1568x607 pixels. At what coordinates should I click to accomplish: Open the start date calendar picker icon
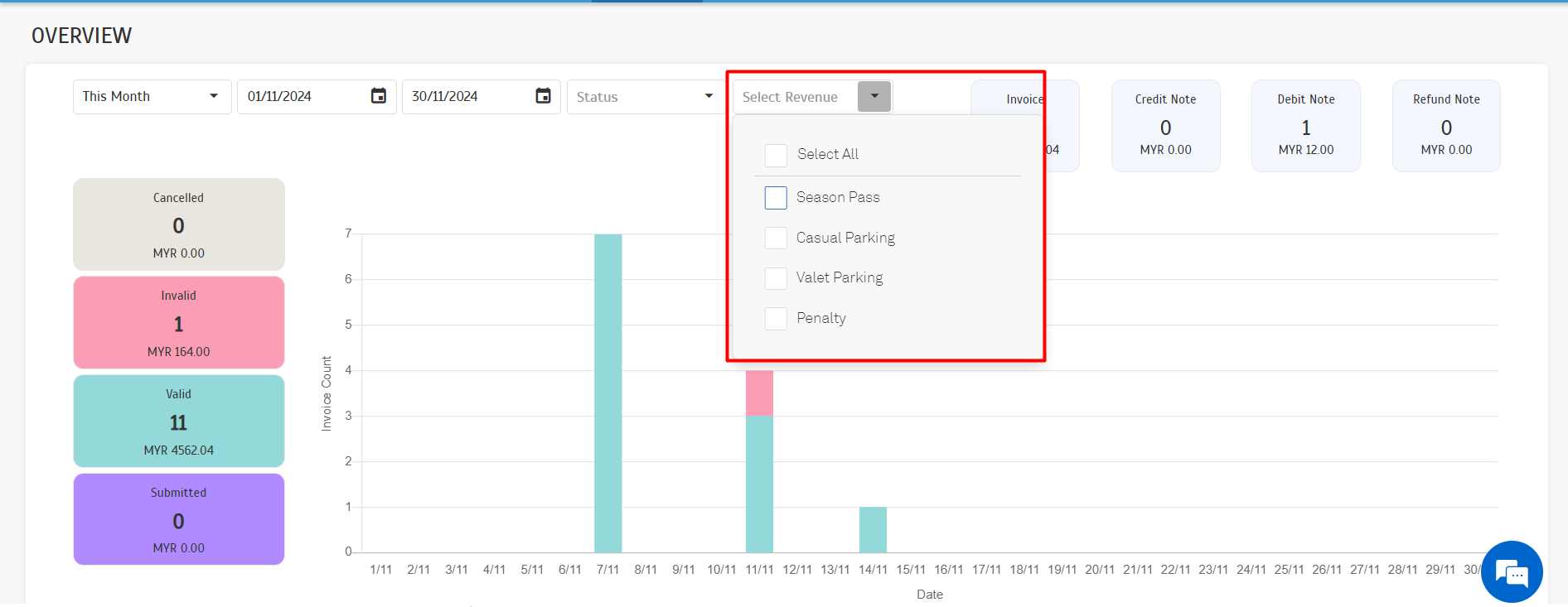(378, 96)
